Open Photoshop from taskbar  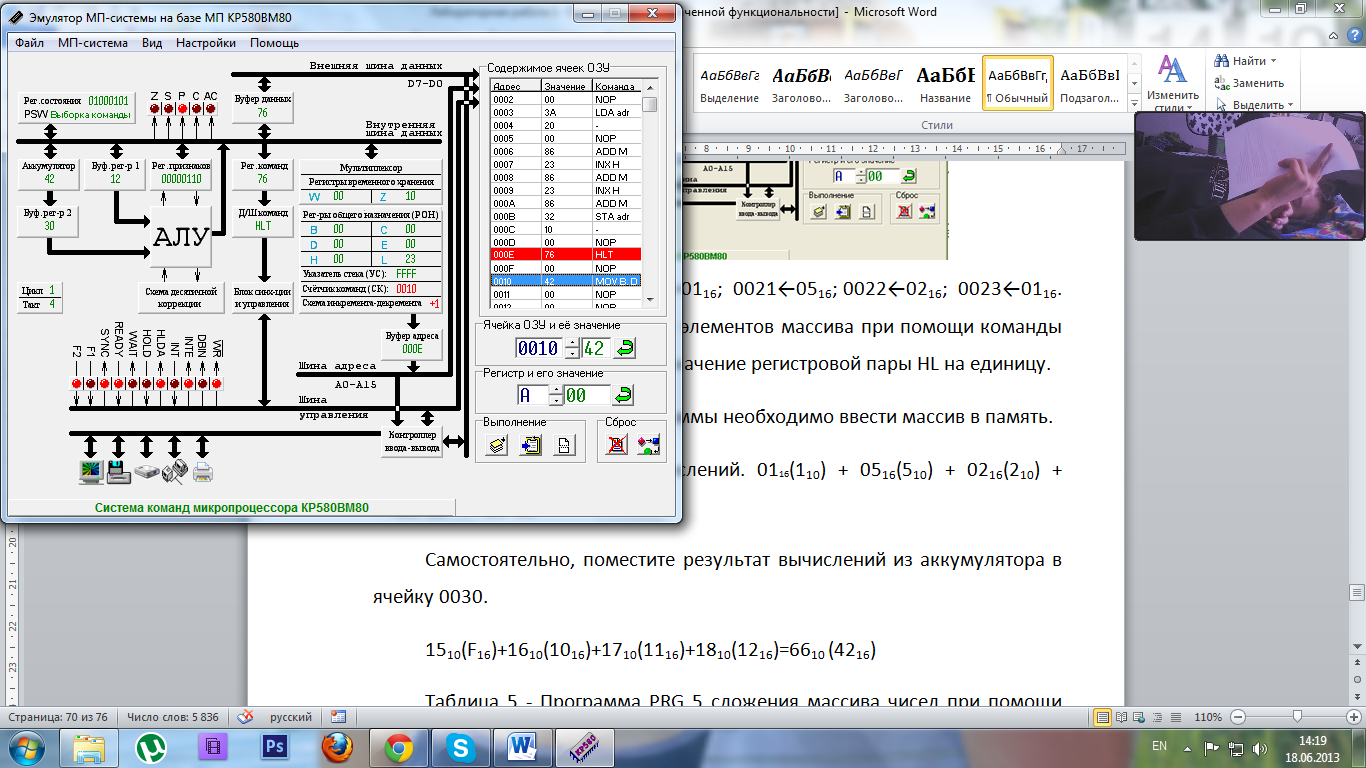pos(275,746)
